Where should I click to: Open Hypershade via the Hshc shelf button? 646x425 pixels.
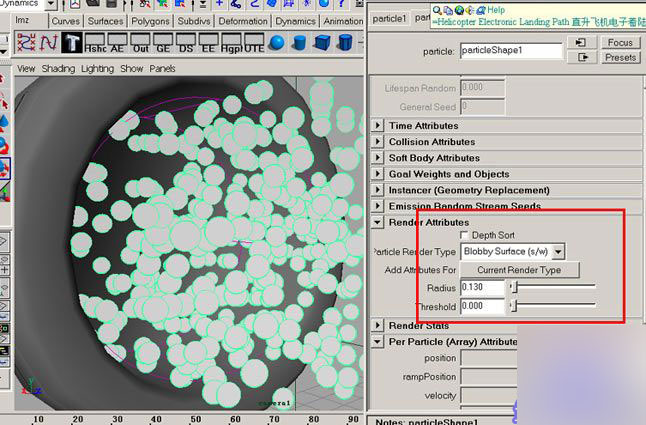(x=95, y=43)
